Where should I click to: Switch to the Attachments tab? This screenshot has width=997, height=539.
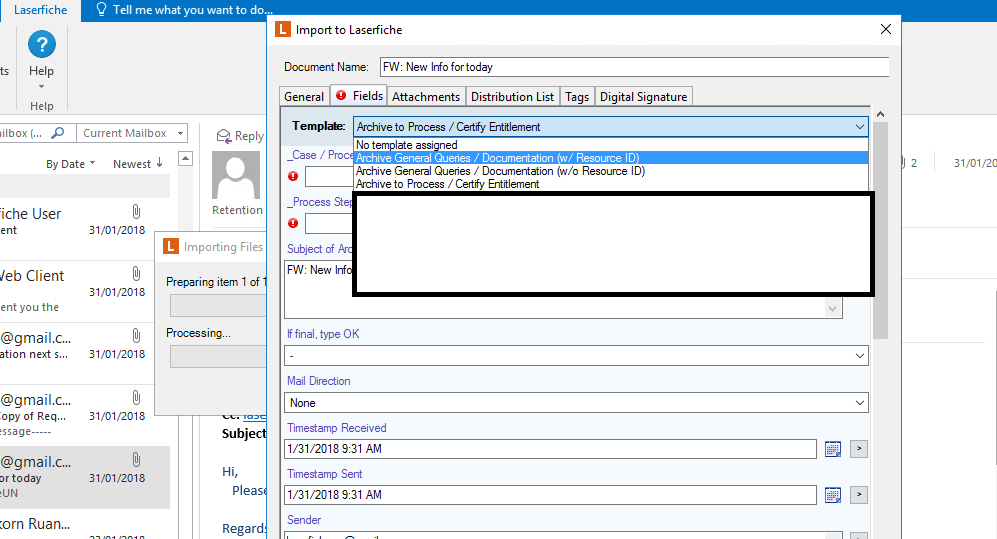pos(425,97)
